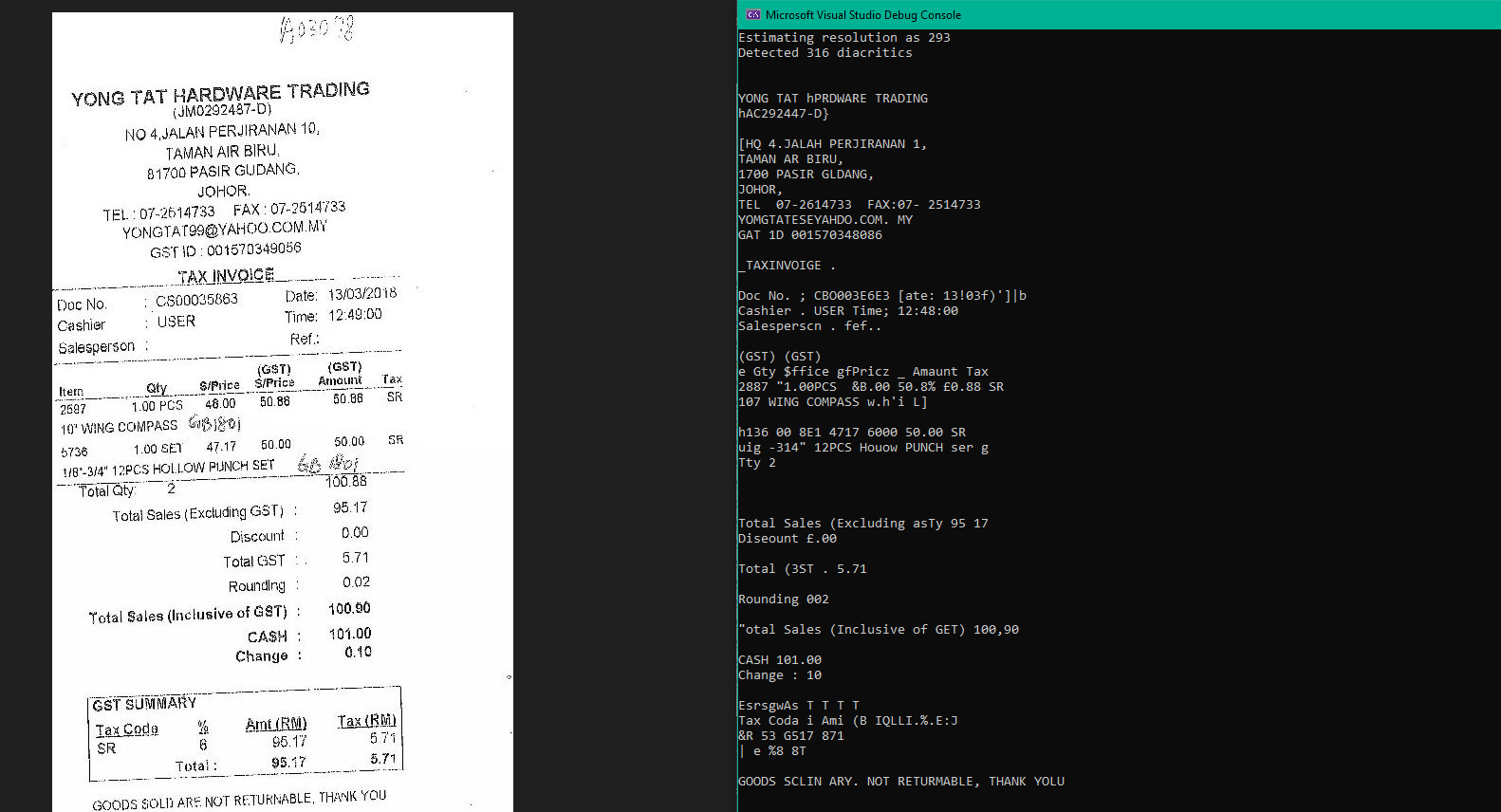
Task: Click console line 'Tty 2'
Action: [x=756, y=463]
